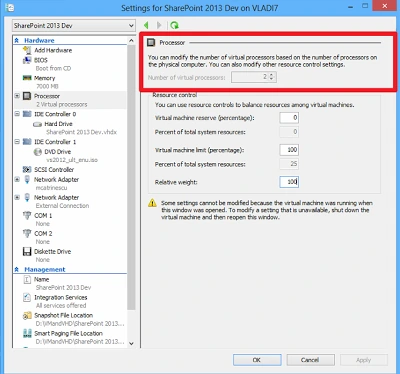
Task: Select the DVD Drive disc icon
Action: pyautogui.click(x=38, y=152)
